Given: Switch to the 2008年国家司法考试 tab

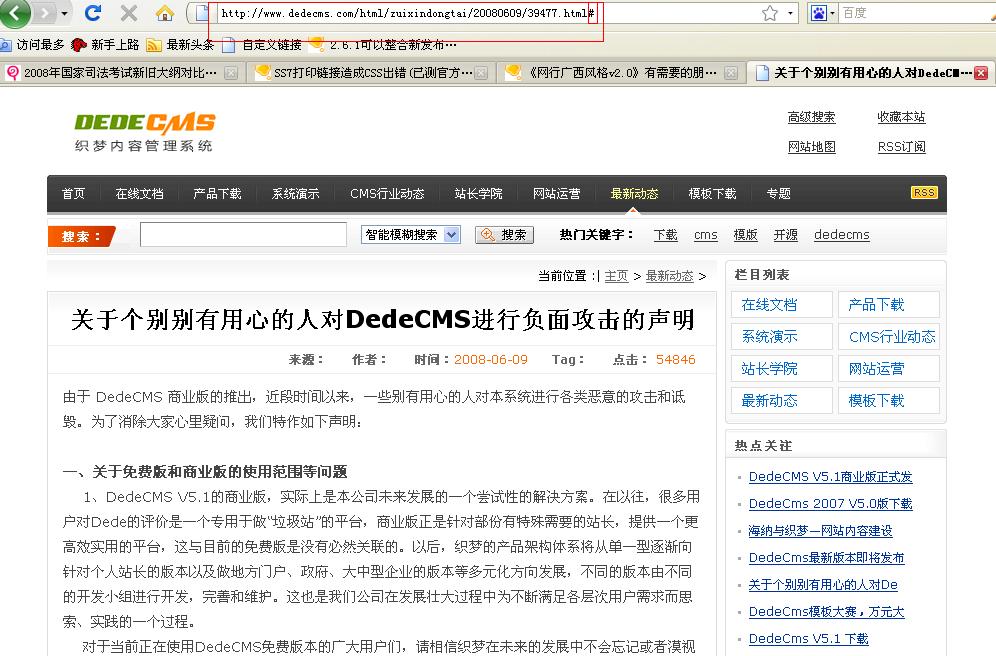Looking at the screenshot, I should coord(121,73).
